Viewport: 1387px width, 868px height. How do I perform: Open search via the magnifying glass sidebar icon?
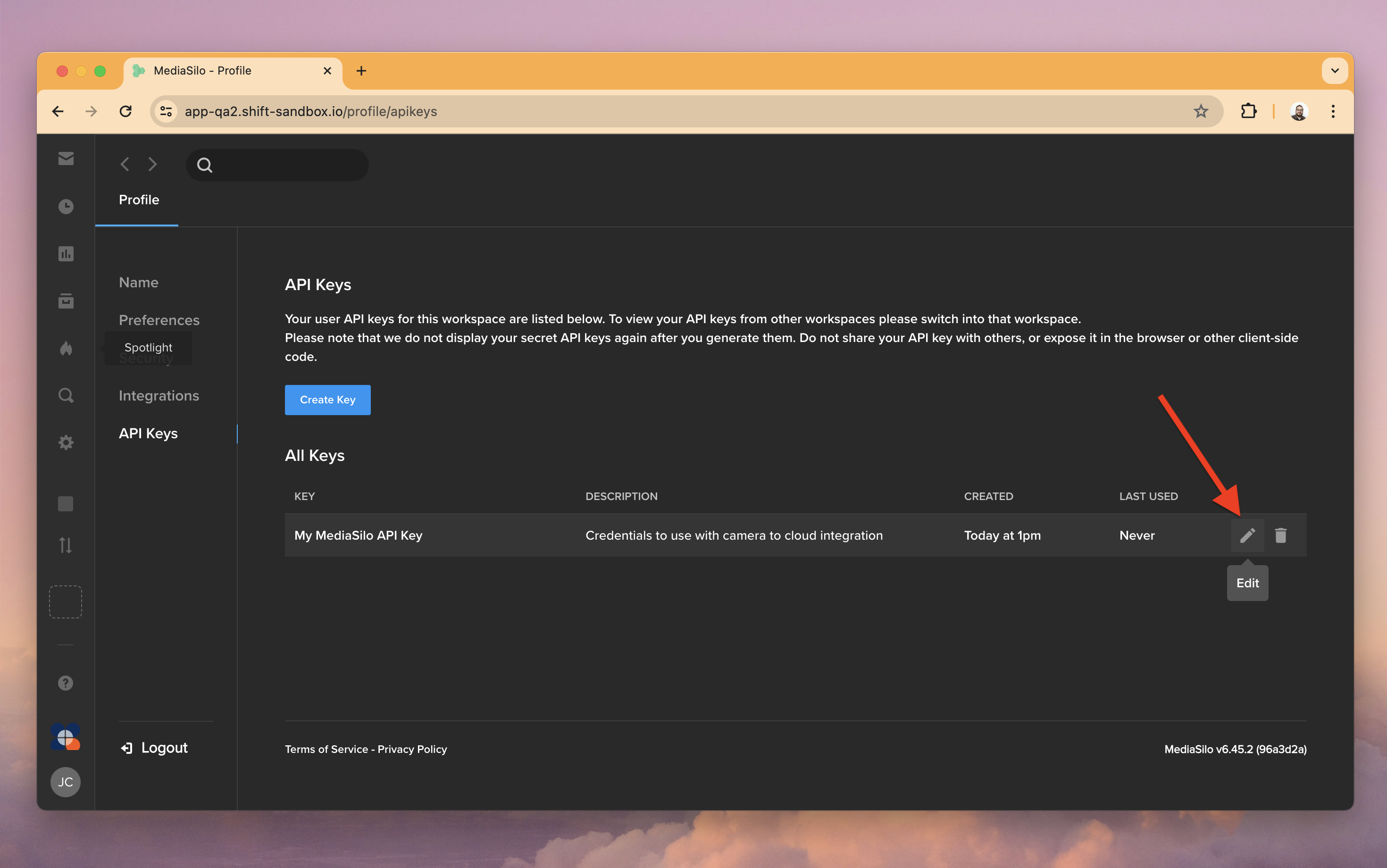click(66, 395)
